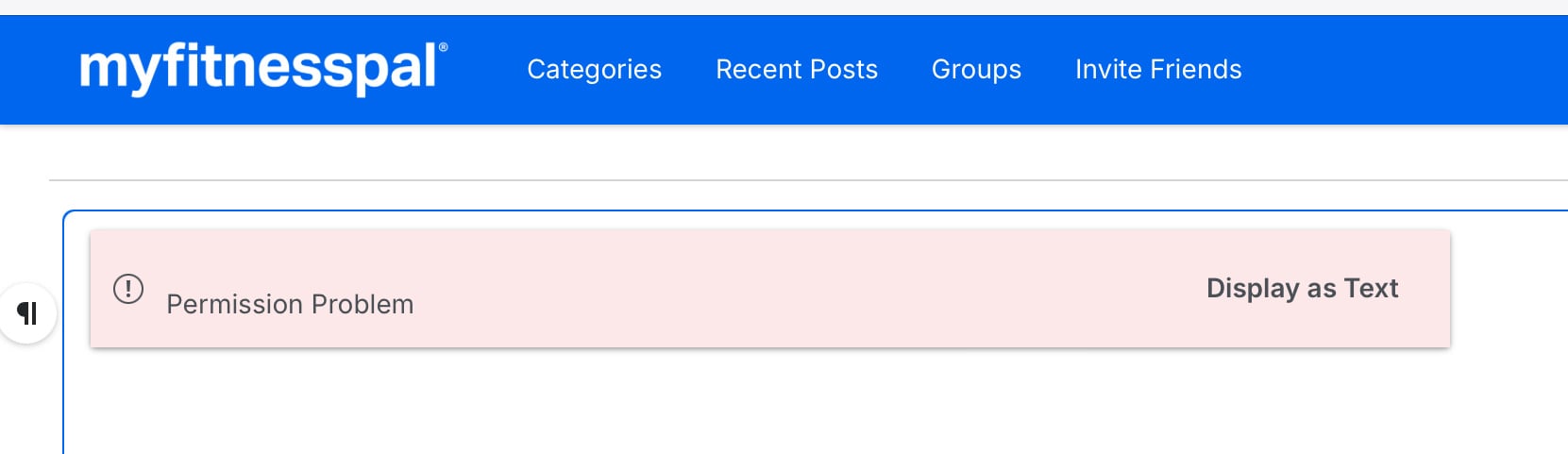Viewport: 1568px width, 454px height.
Task: Click the Display as Text button
Action: pos(1303,288)
